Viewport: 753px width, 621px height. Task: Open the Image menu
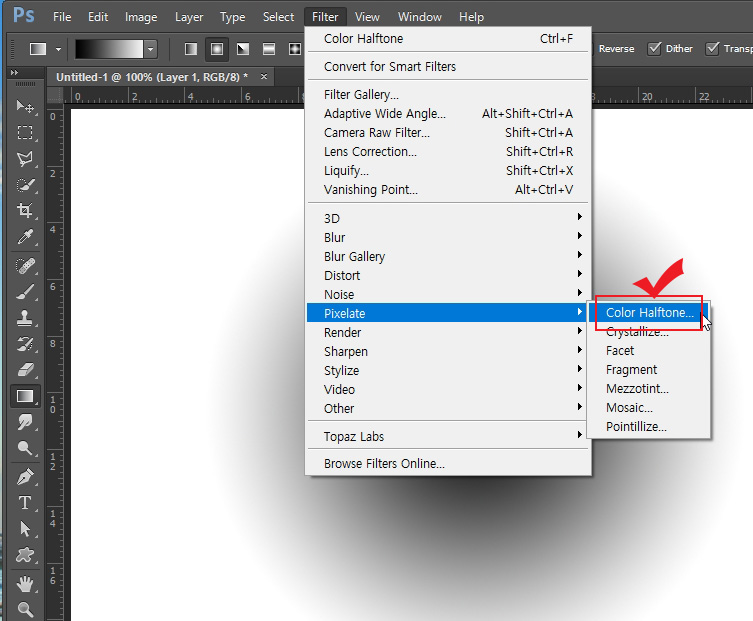click(141, 17)
